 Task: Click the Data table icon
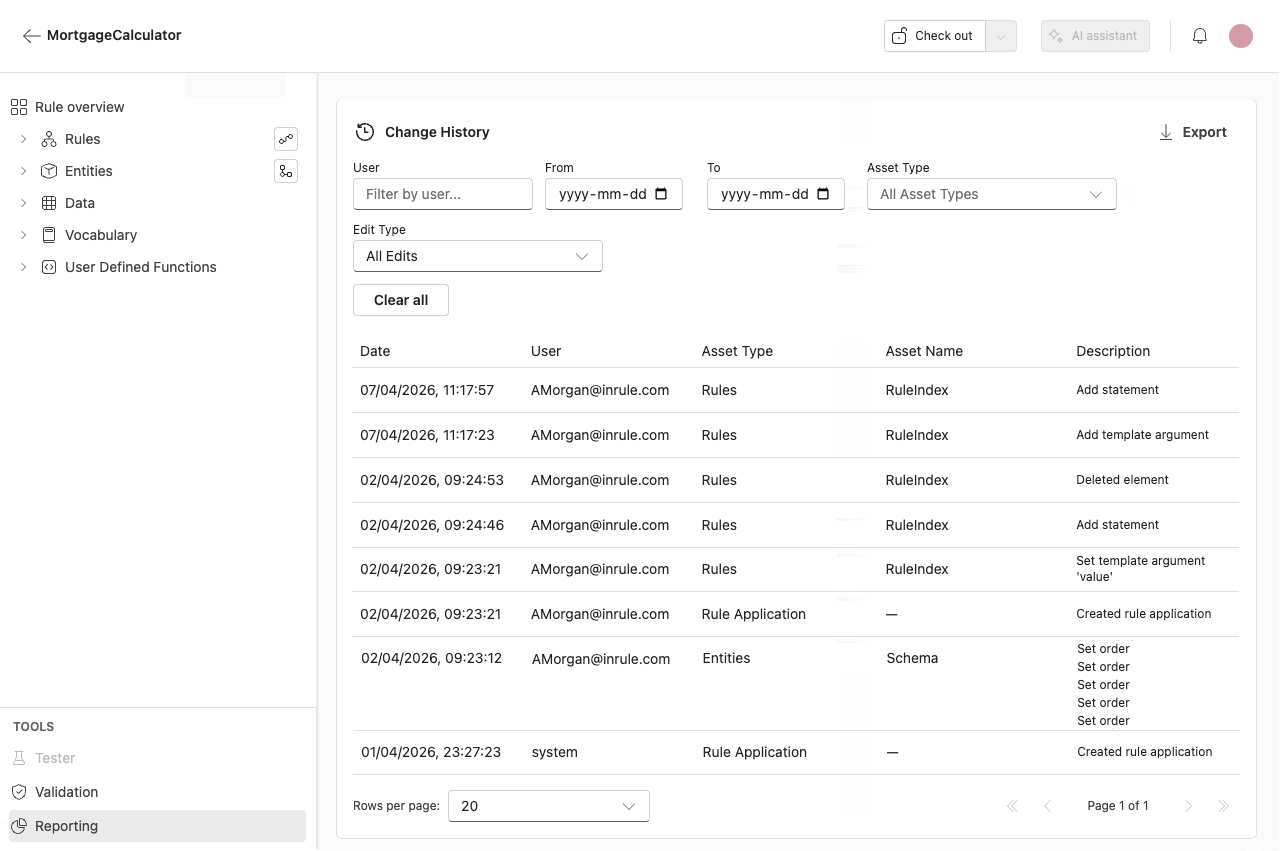point(49,203)
